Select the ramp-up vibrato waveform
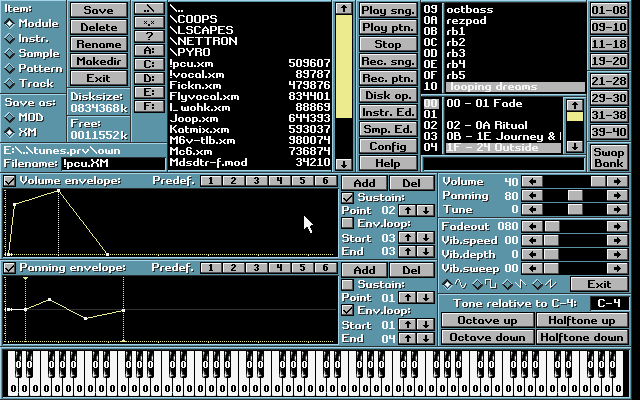 click(x=538, y=284)
